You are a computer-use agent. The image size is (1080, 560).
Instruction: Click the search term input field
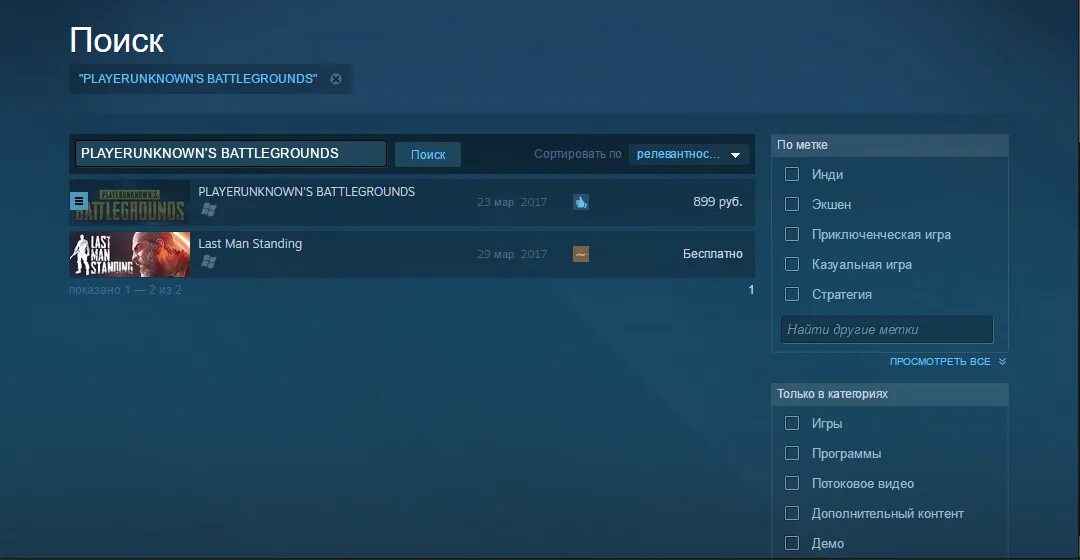pyautogui.click(x=231, y=154)
